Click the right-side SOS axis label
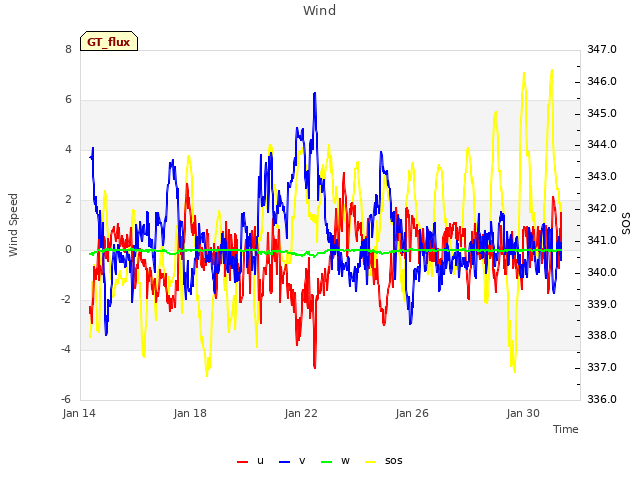 pyautogui.click(x=626, y=224)
